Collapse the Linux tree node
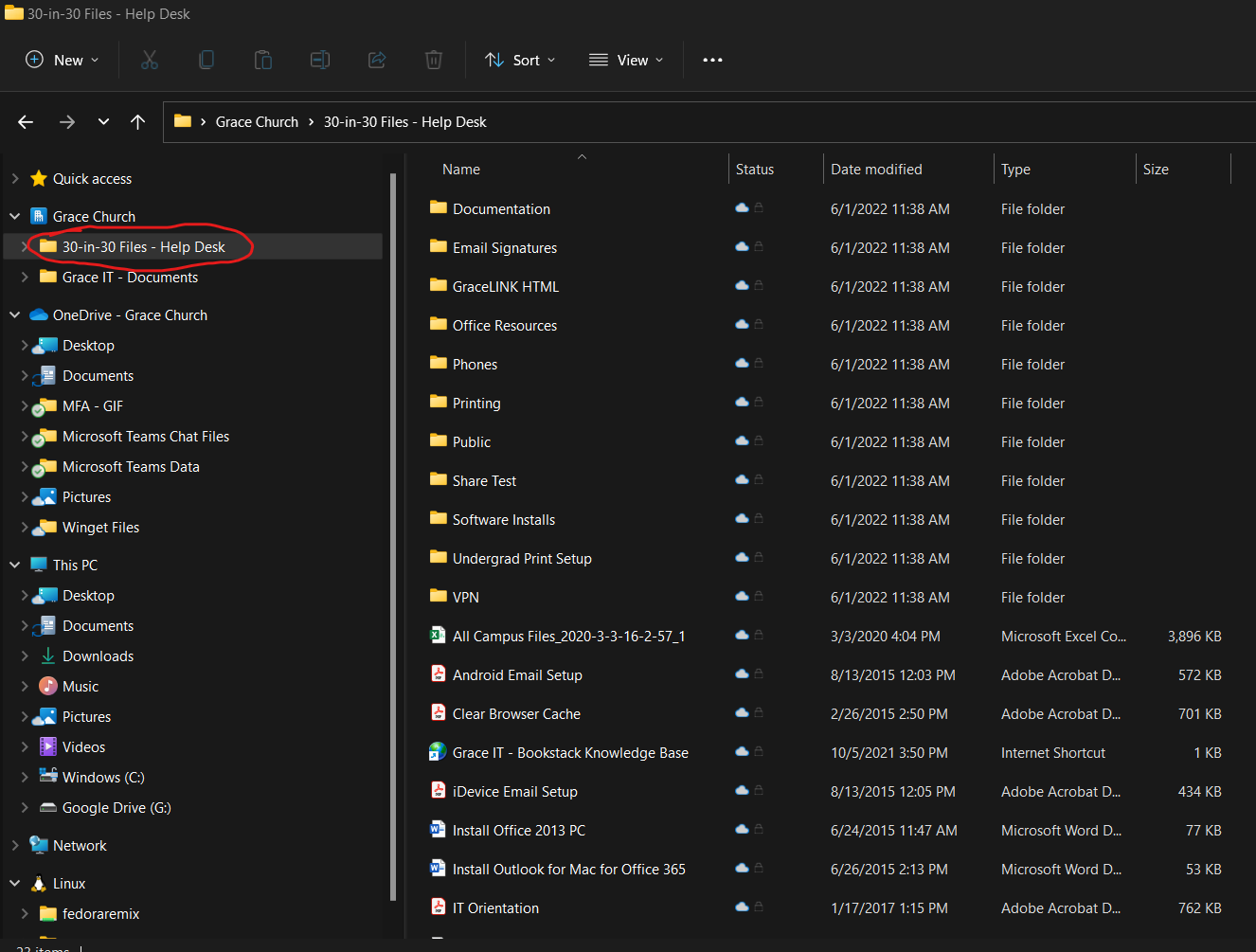 [x=14, y=883]
